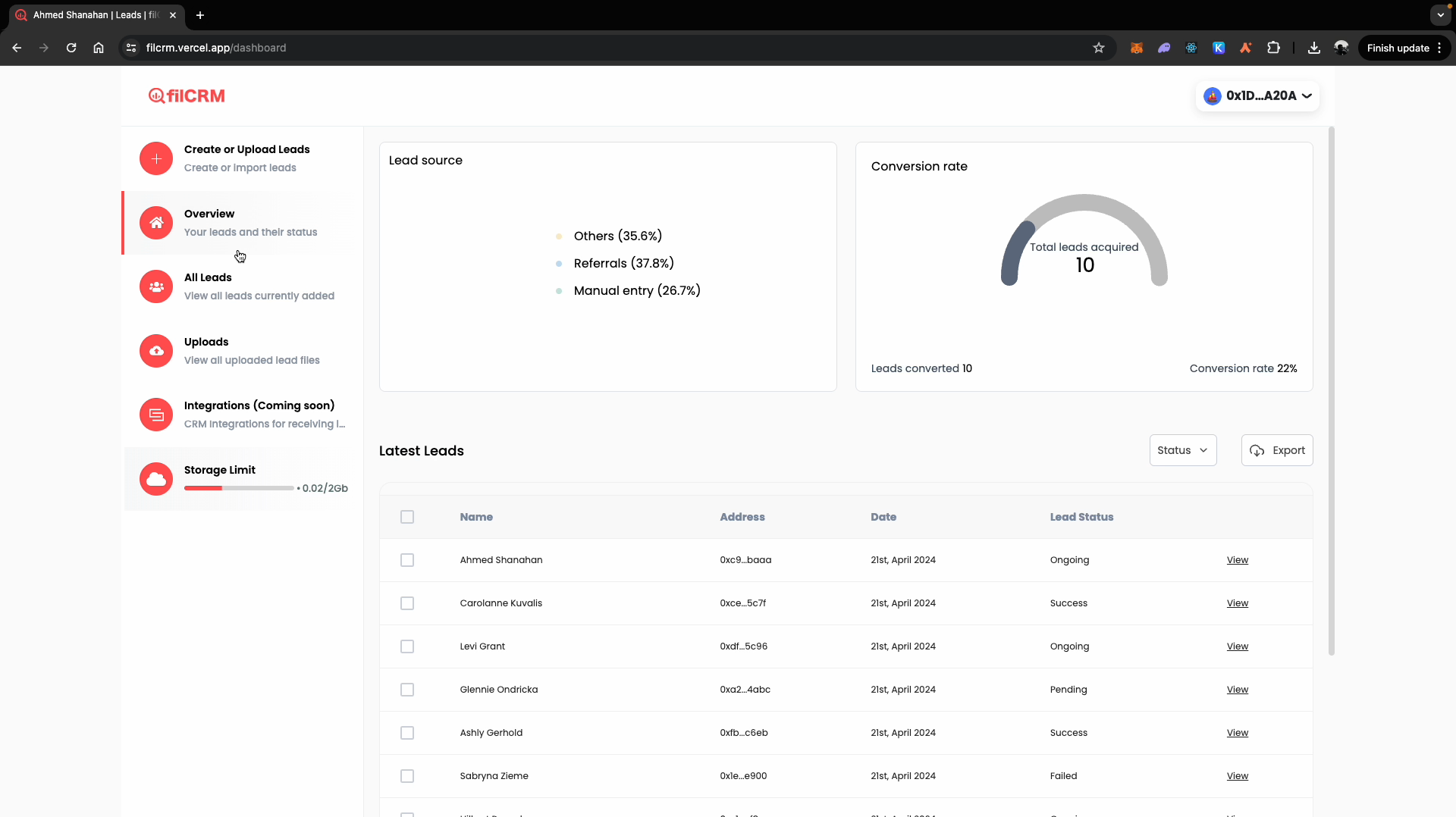Screen dimensions: 1456x817
Task: Click the Others legend color dot
Action: click(559, 236)
